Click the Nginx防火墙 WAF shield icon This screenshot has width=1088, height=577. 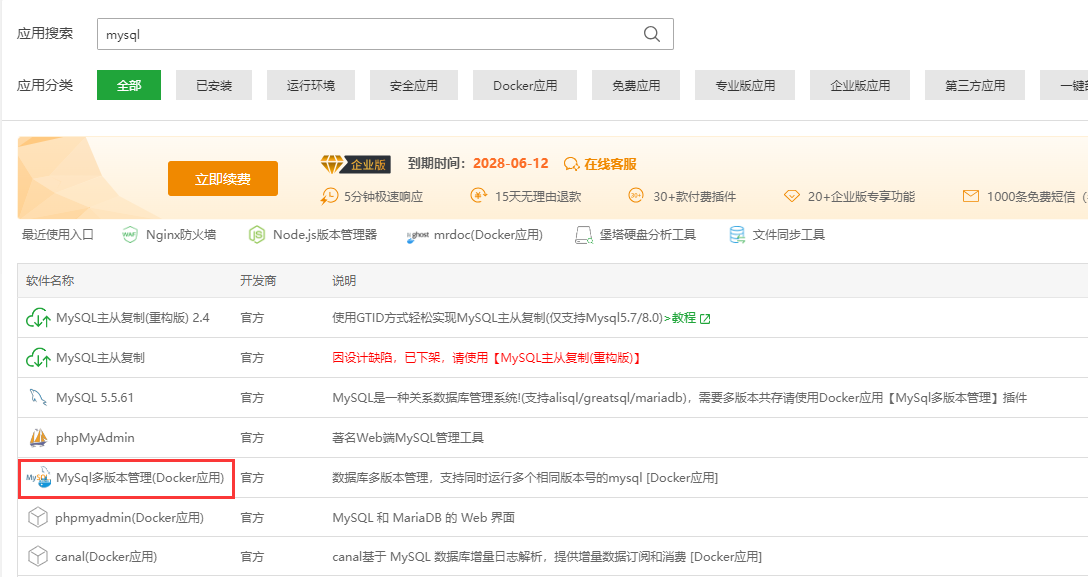point(130,235)
